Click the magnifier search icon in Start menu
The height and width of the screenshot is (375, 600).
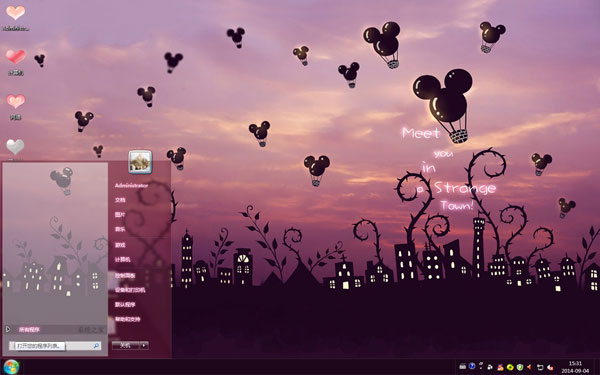pos(96,346)
